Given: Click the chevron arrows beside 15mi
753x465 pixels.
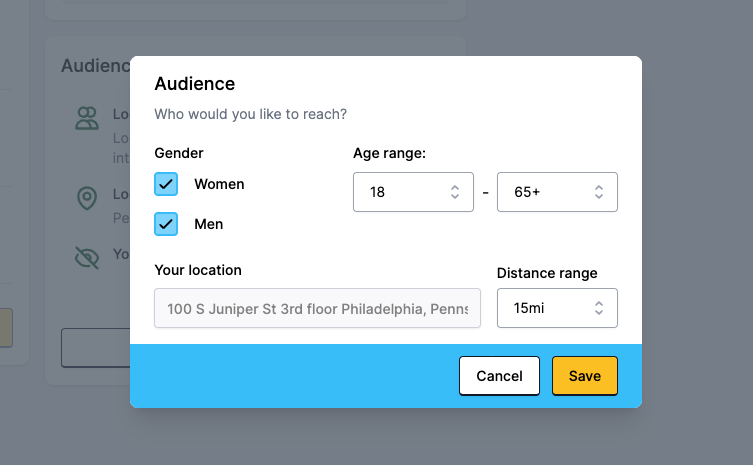Looking at the screenshot, I should point(599,308).
